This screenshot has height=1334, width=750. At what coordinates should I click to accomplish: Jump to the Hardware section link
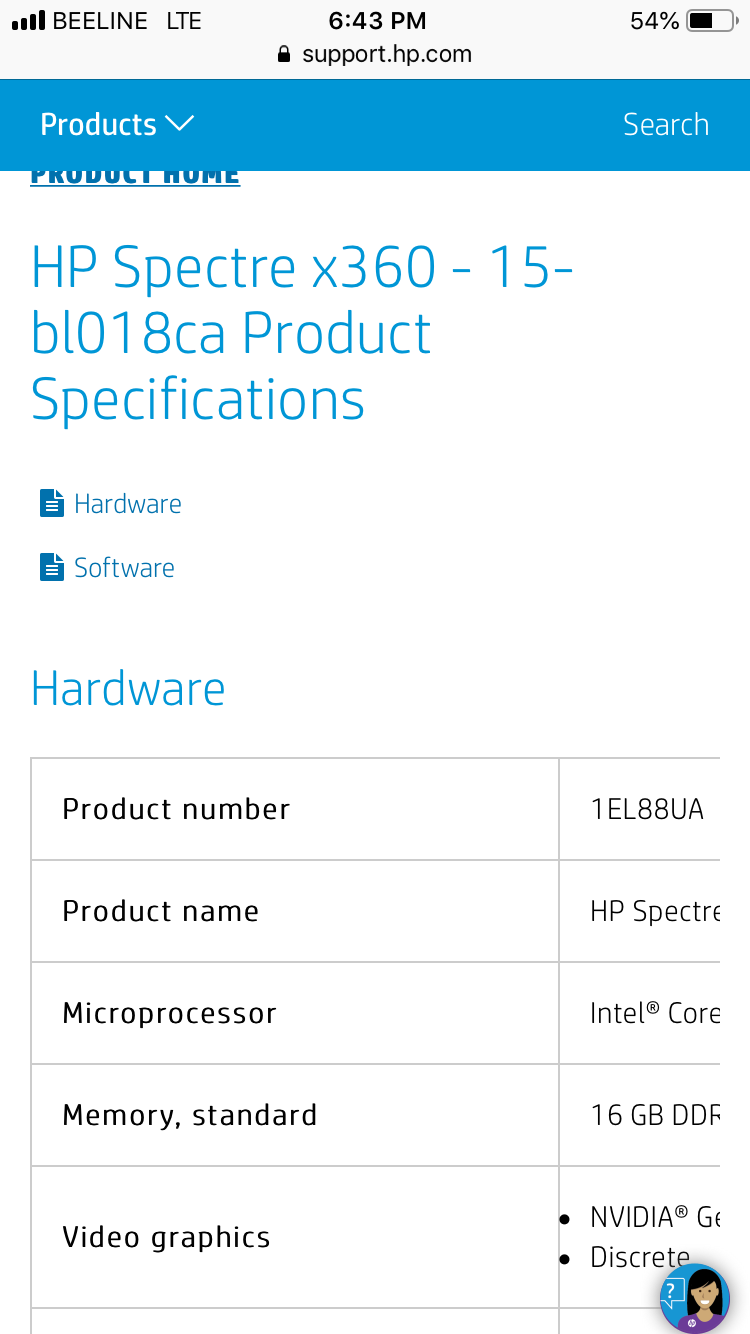click(127, 503)
